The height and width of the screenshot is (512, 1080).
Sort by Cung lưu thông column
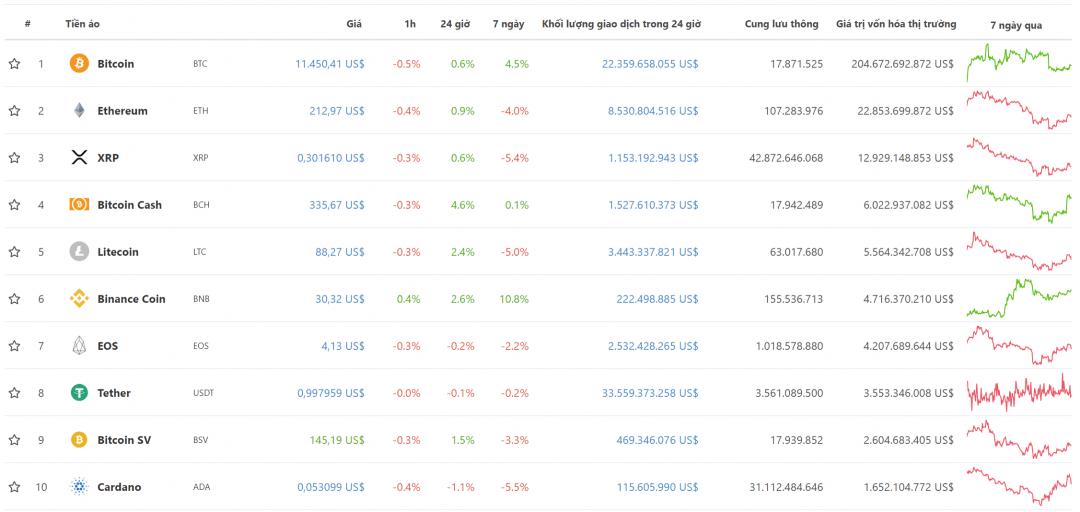tap(782, 23)
